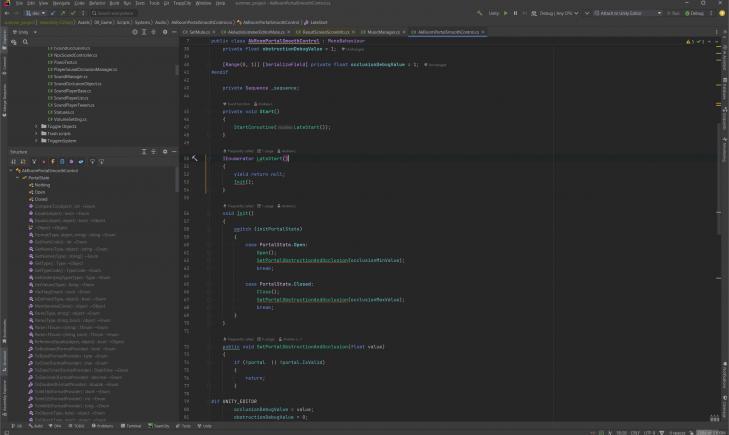The image size is (729, 435).
Task: Switch to the MusicManager.cs tab
Action: click(x=384, y=32)
